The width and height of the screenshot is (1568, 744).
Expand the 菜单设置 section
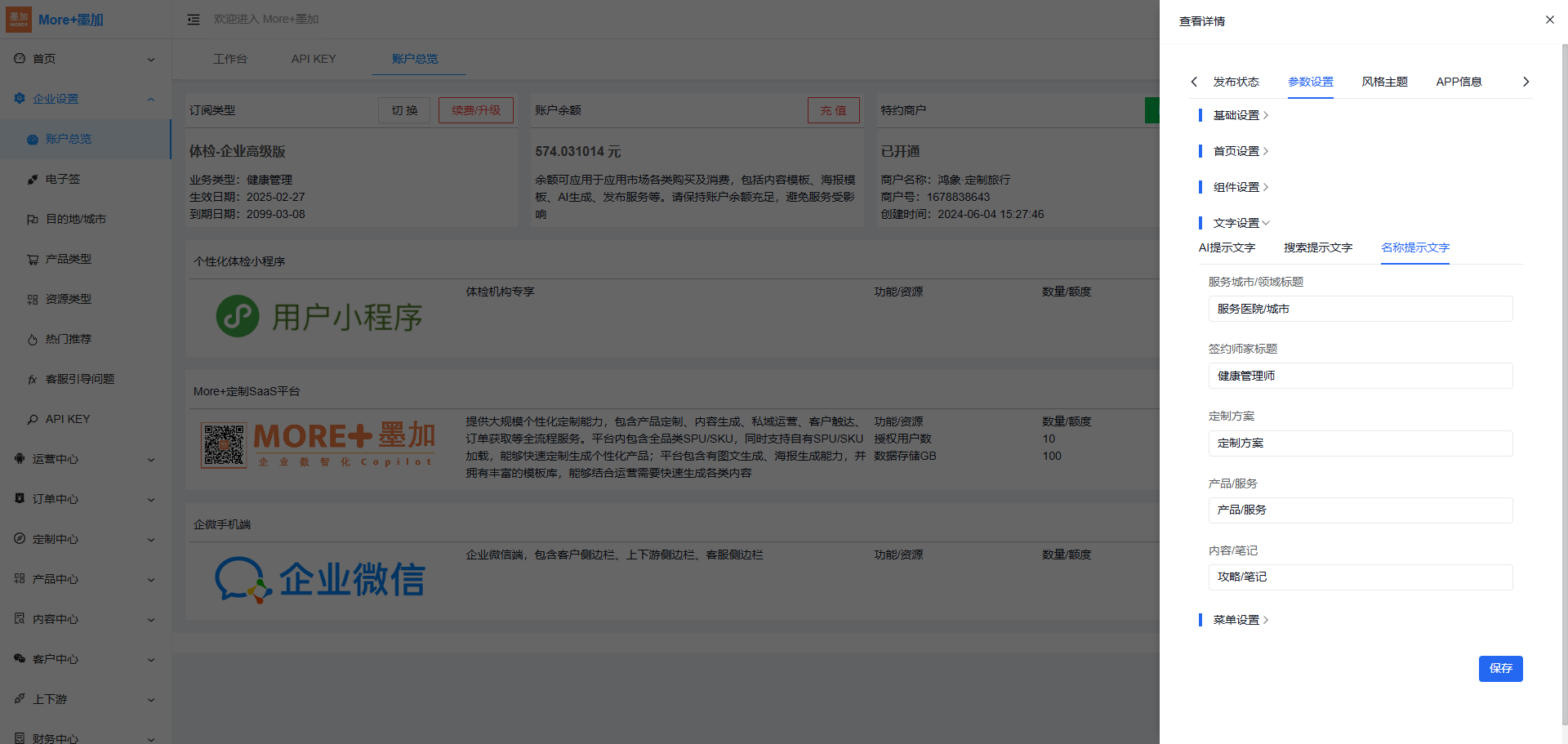(x=1240, y=620)
